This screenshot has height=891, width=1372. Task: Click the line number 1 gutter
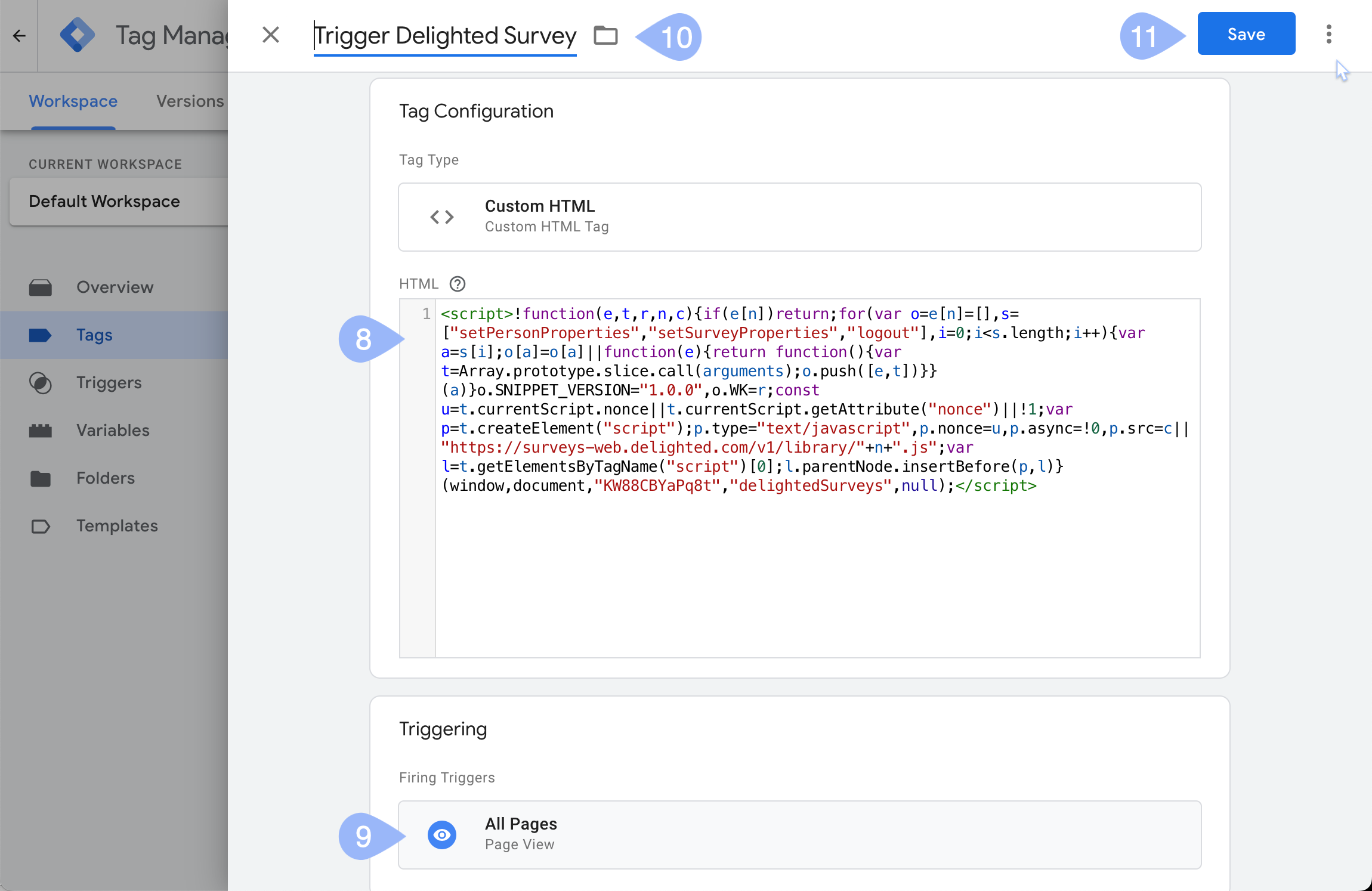tap(426, 314)
